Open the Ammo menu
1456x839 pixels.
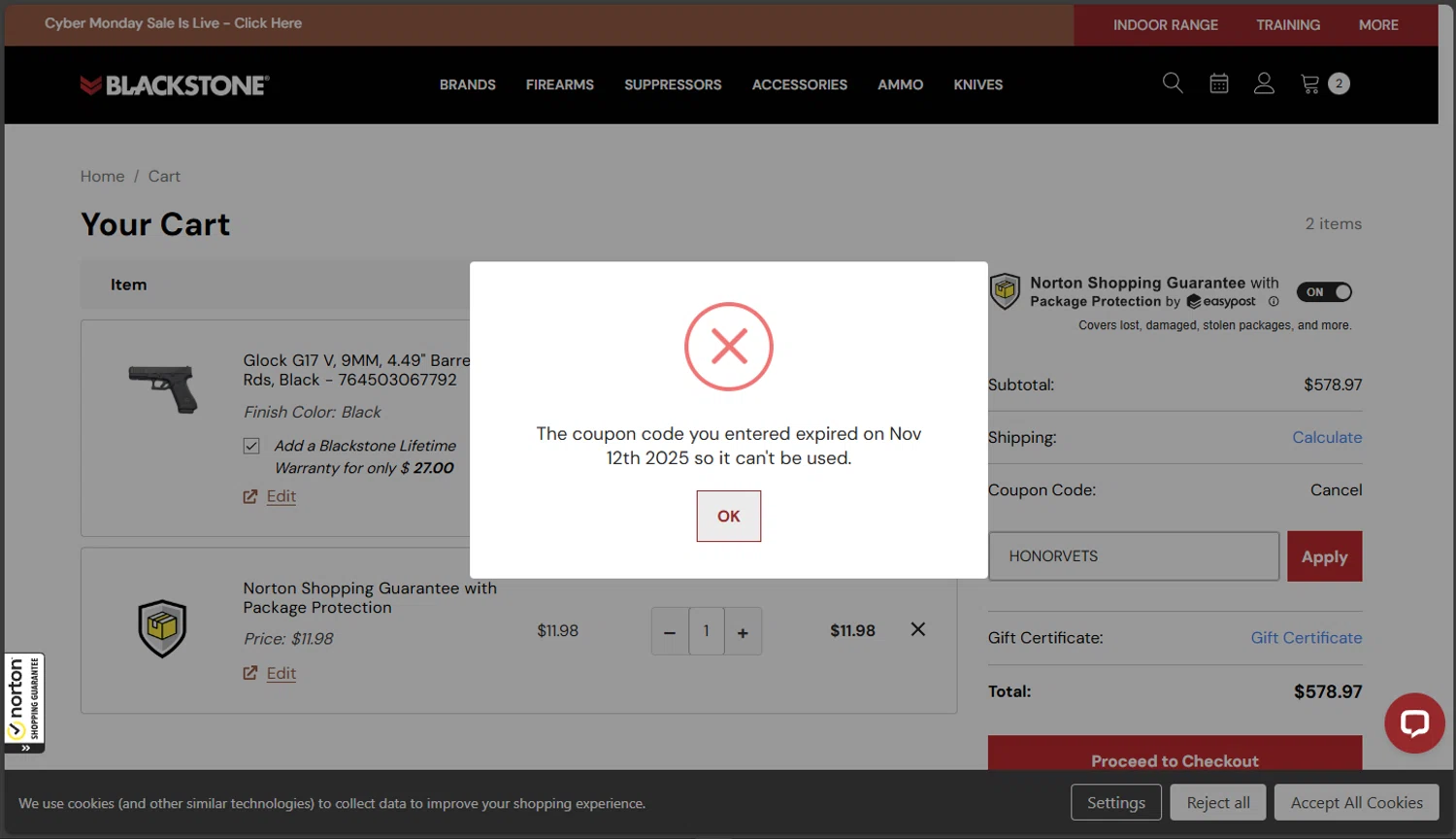tap(901, 85)
